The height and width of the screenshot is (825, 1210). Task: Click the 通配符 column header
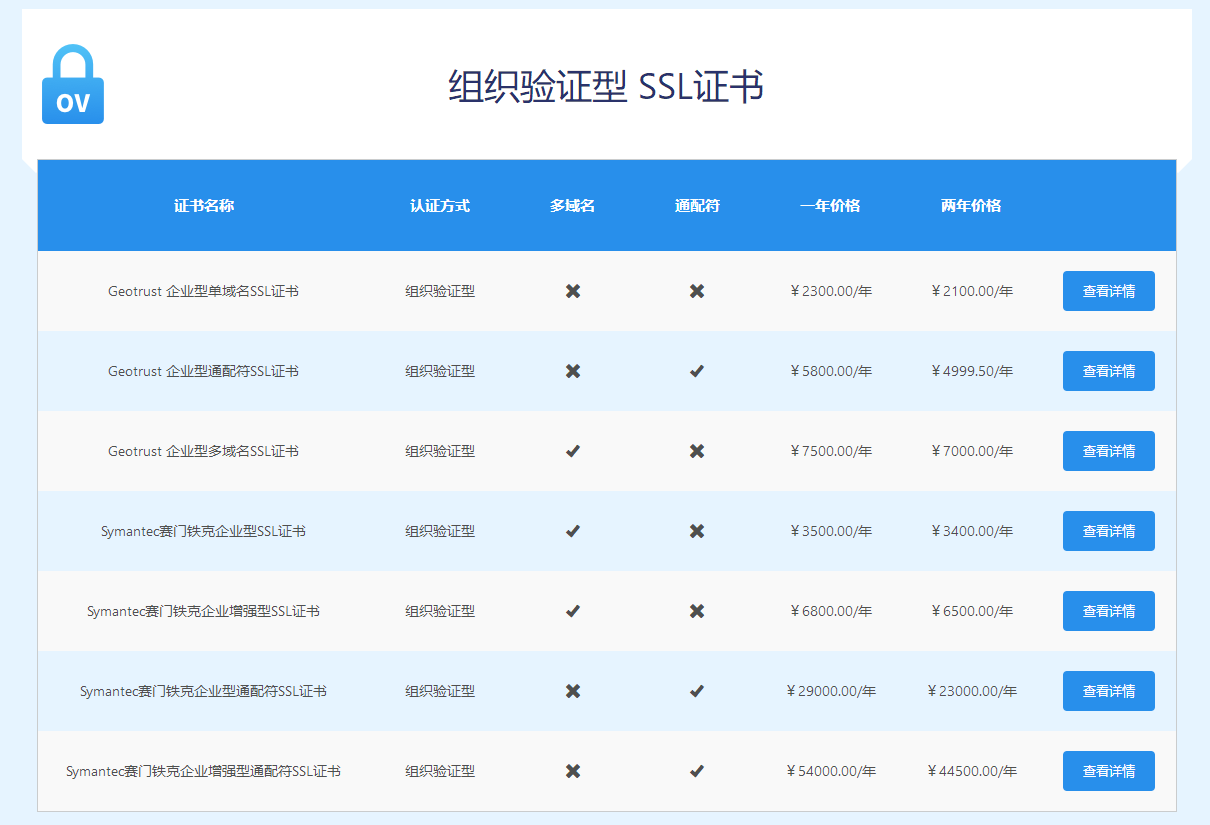(x=697, y=206)
